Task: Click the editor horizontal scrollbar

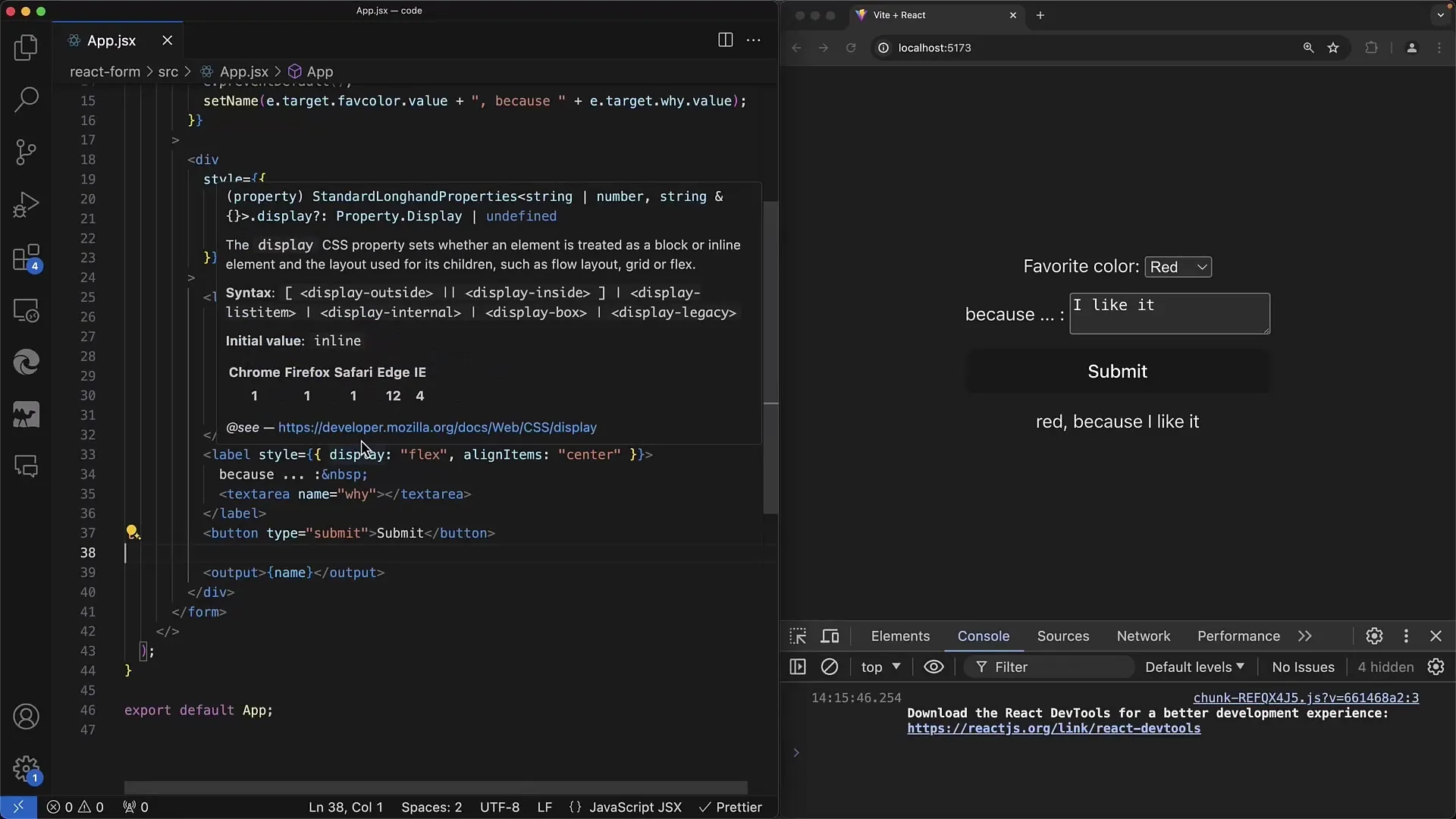Action: point(435,787)
